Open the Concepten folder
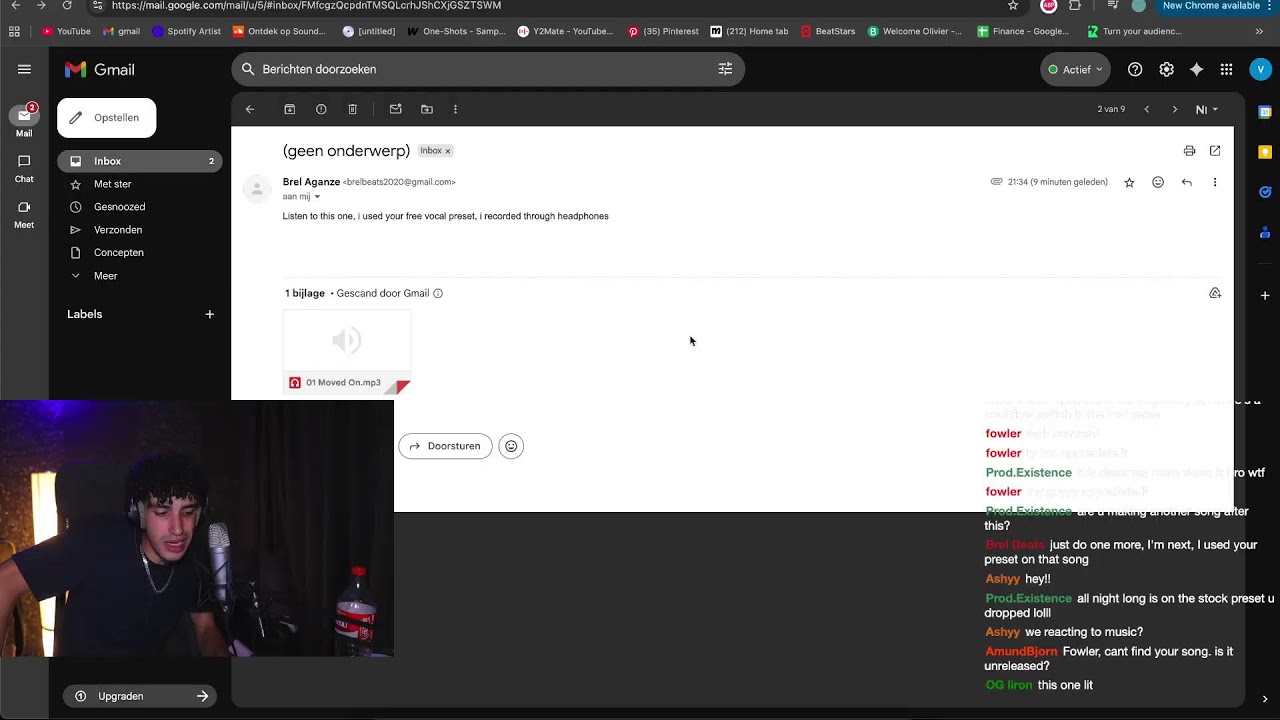 [140, 253]
